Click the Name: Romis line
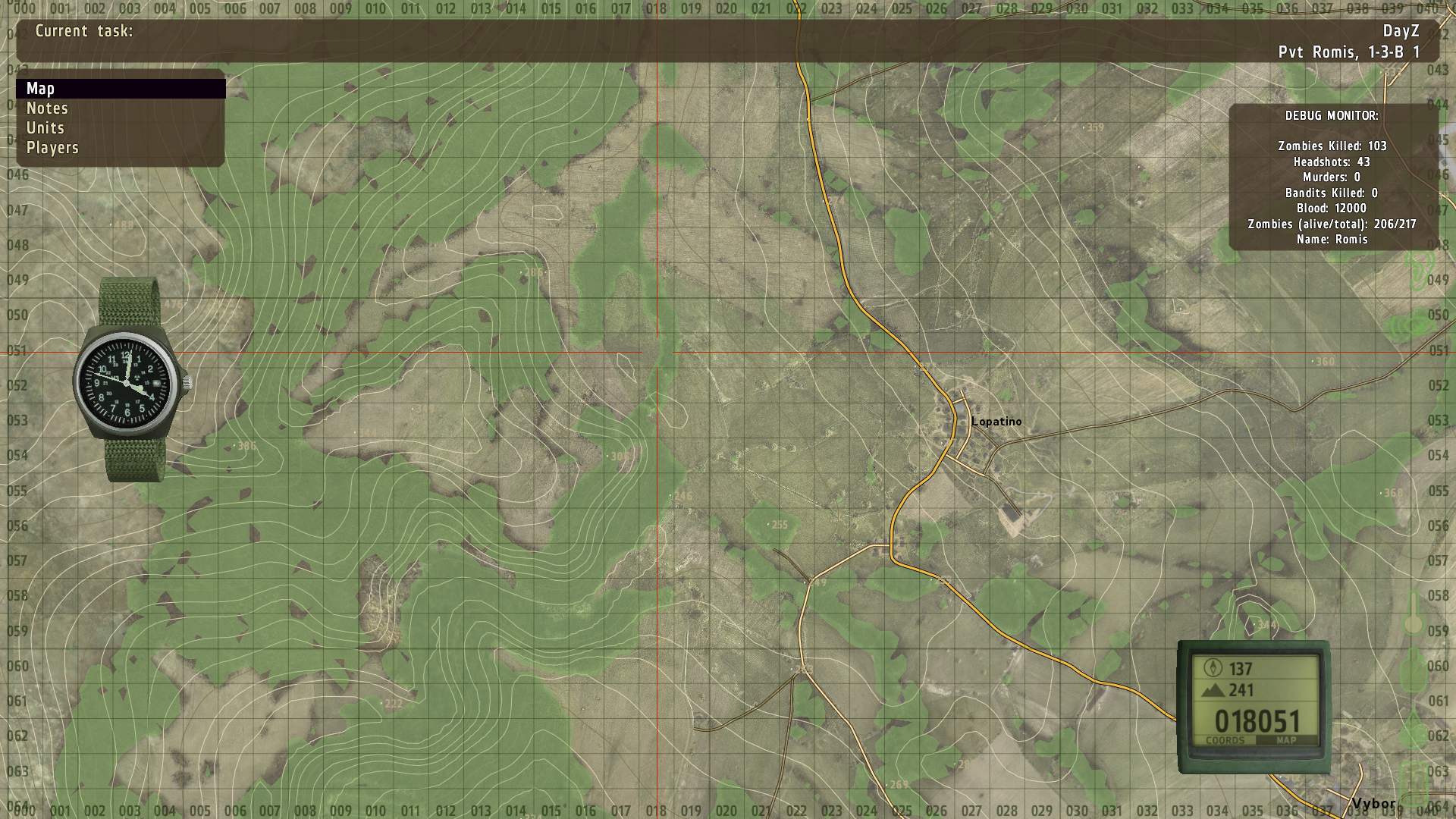1456x819 pixels. (1332, 240)
